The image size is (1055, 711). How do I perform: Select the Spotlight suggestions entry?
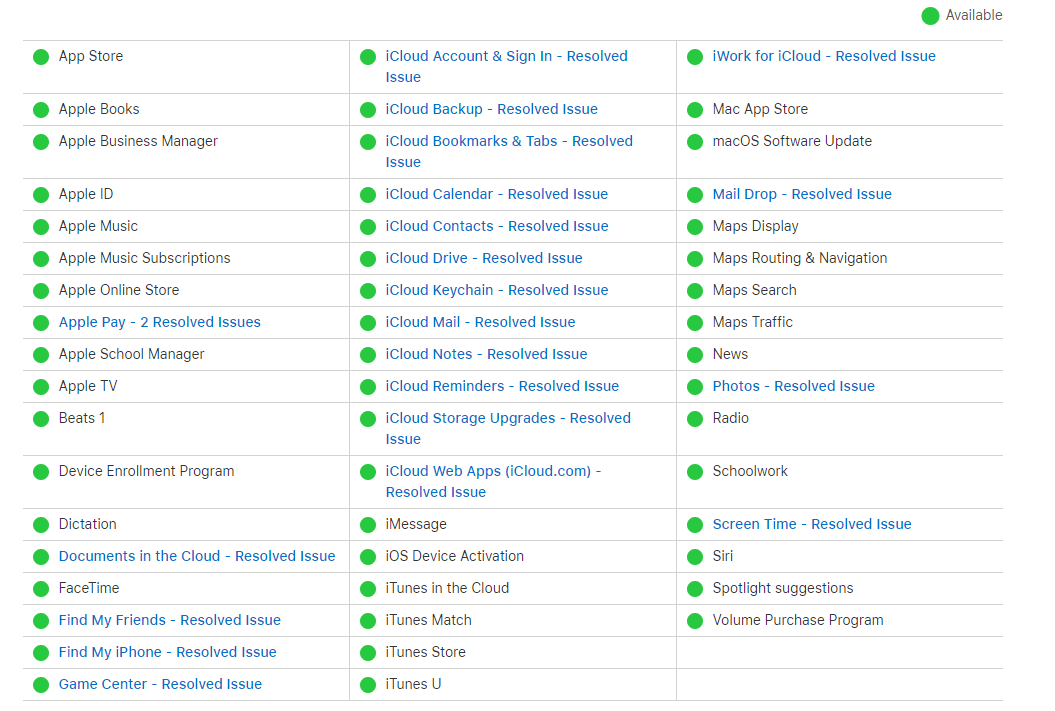[x=783, y=589]
